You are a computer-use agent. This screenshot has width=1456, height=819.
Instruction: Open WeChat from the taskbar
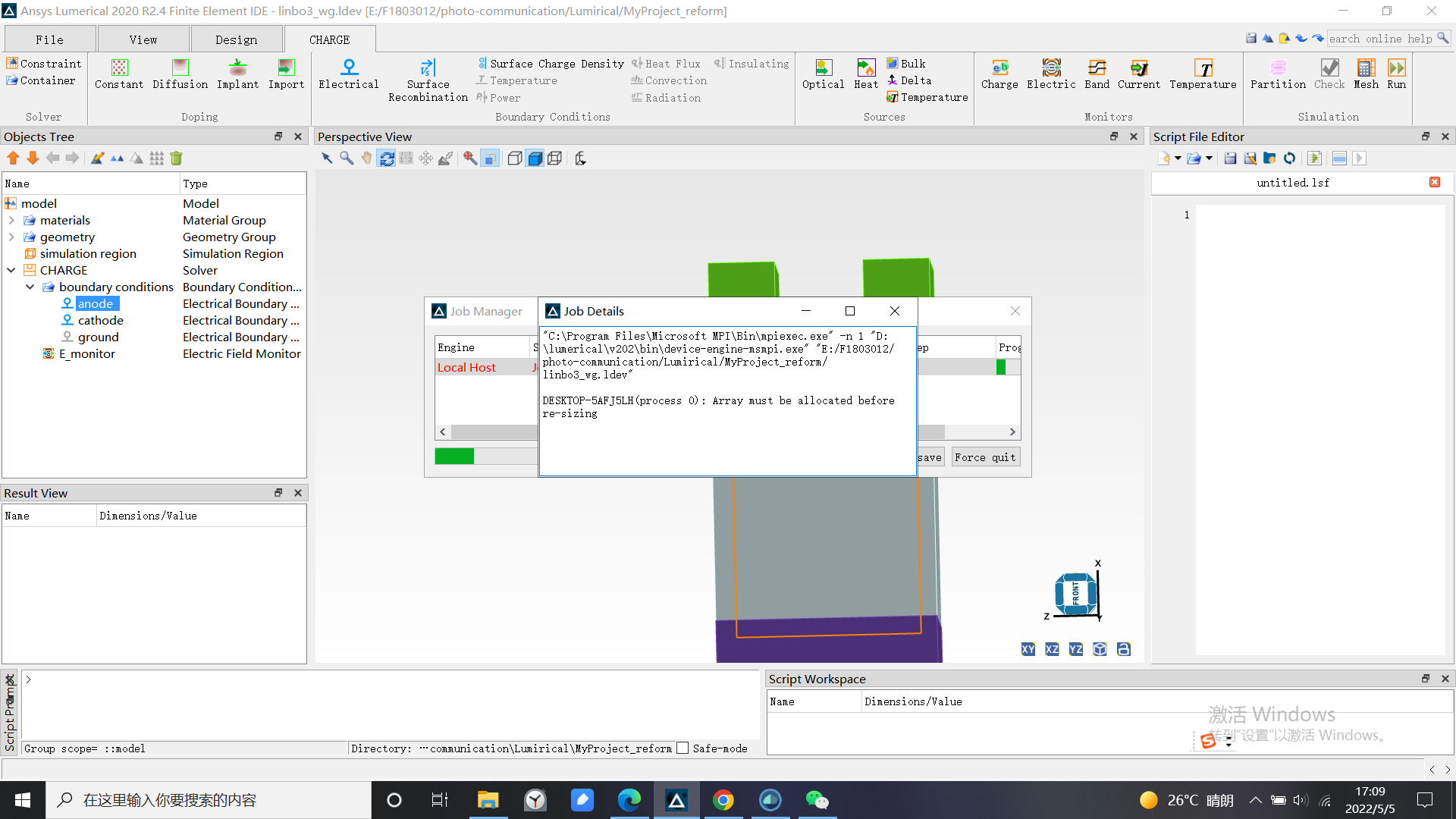coord(817,800)
